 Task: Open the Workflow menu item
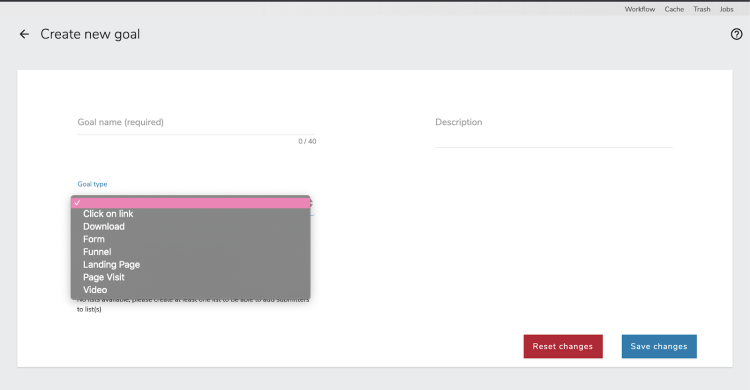coord(640,9)
